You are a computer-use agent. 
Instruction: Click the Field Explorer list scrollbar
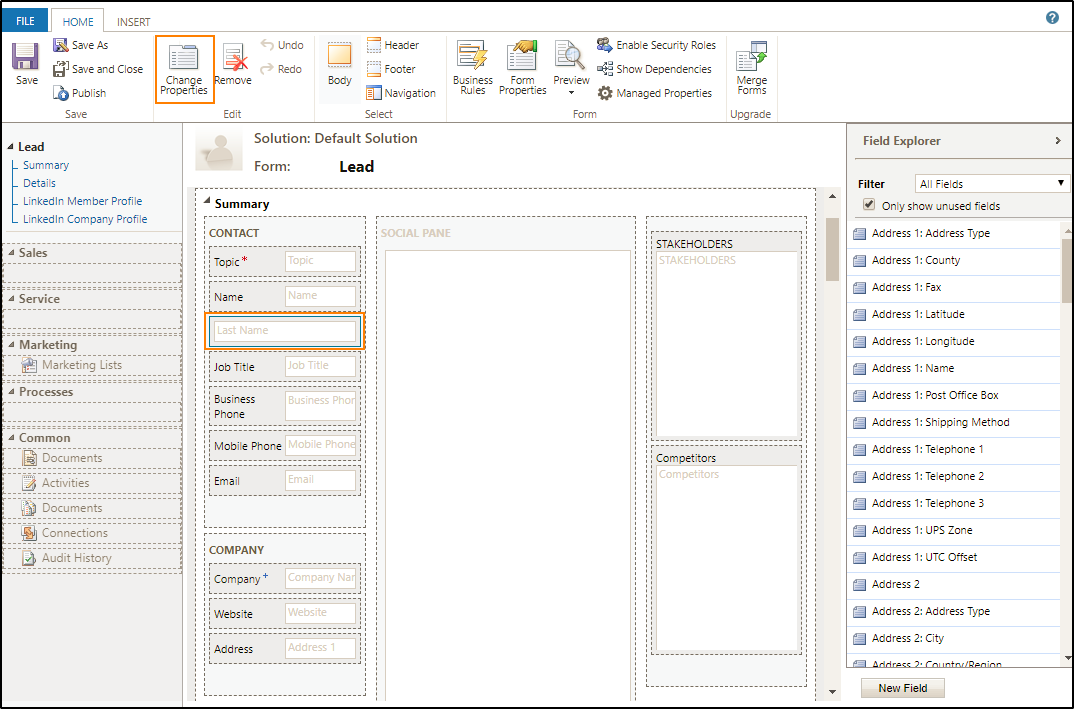click(1066, 270)
